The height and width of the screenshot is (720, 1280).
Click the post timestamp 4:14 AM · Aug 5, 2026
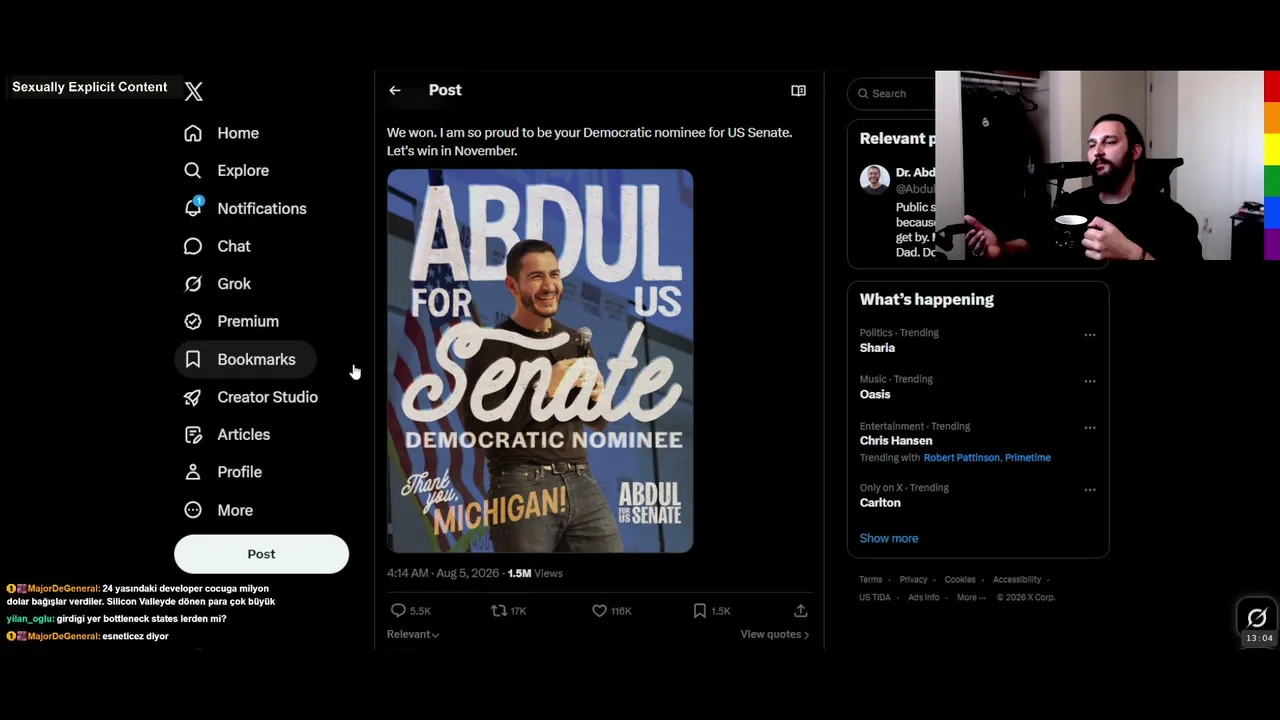click(443, 573)
